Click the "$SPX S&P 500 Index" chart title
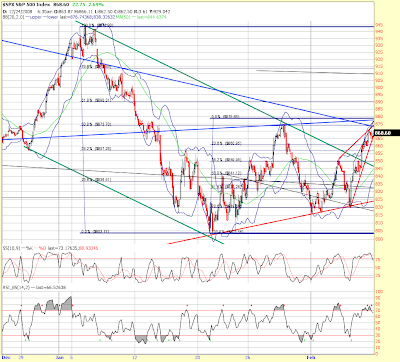This screenshot has width=400, height=362. click(25, 5)
